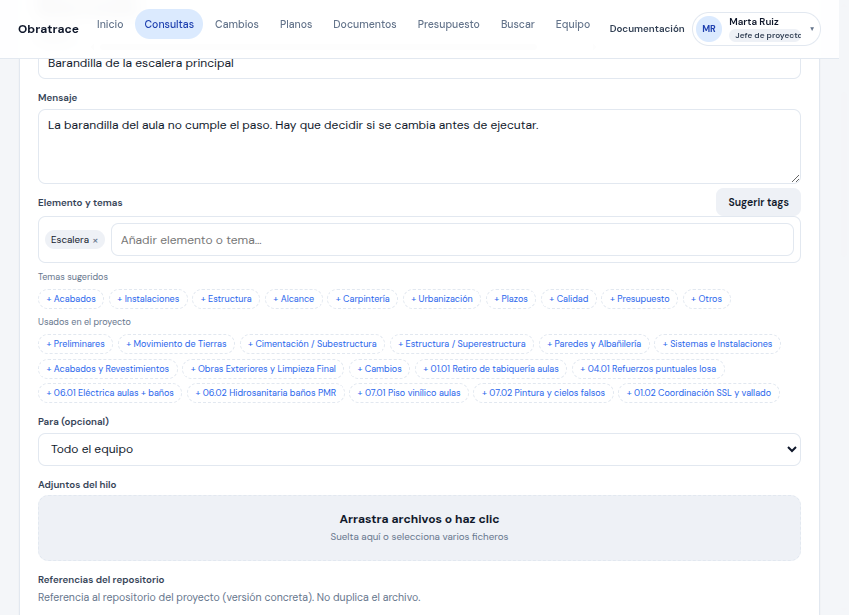The width and height of the screenshot is (849, 615).
Task: Add the Preliminares project tag
Action: pyautogui.click(x=76, y=344)
